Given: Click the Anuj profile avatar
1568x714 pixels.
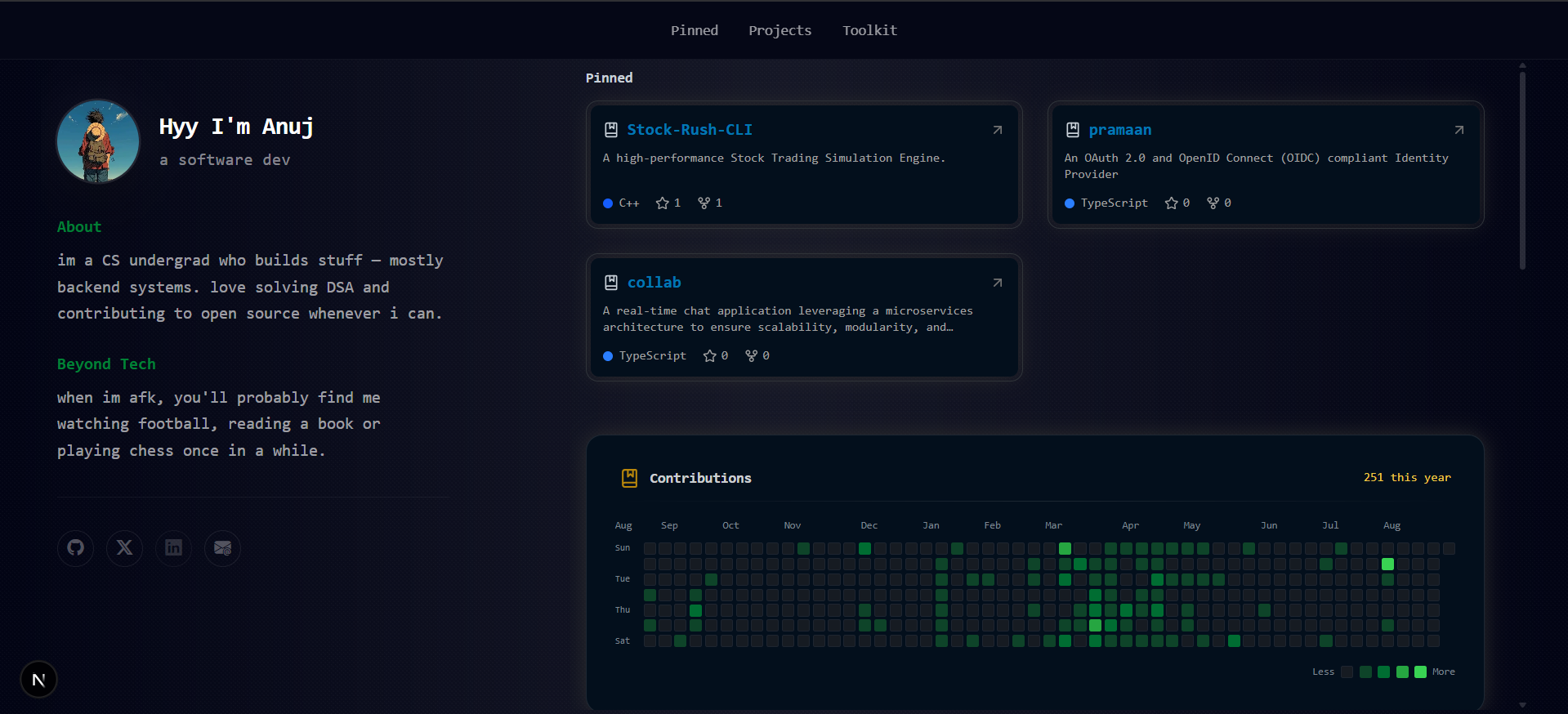Looking at the screenshot, I should 98,141.
